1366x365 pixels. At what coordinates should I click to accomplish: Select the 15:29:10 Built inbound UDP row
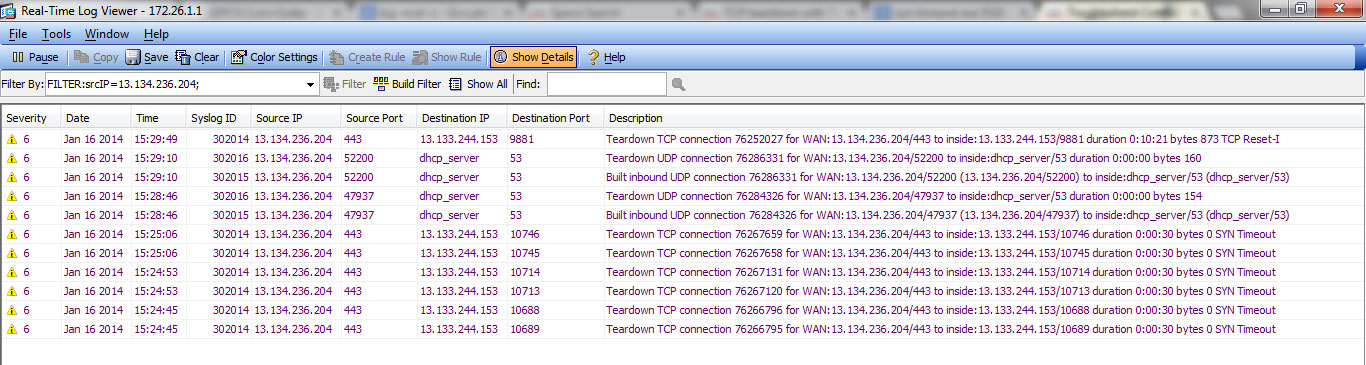(x=682, y=177)
